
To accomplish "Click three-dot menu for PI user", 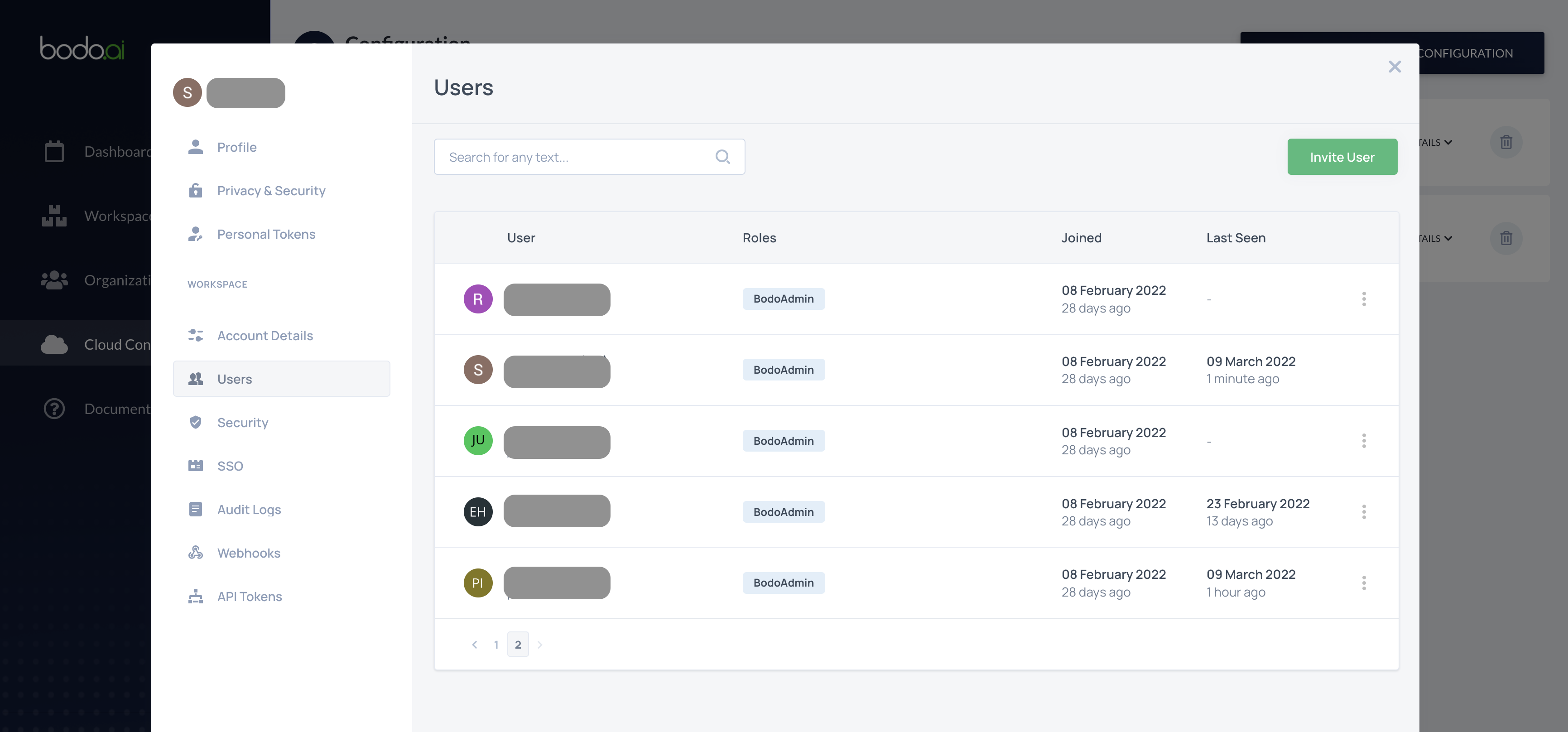I will (x=1364, y=582).
